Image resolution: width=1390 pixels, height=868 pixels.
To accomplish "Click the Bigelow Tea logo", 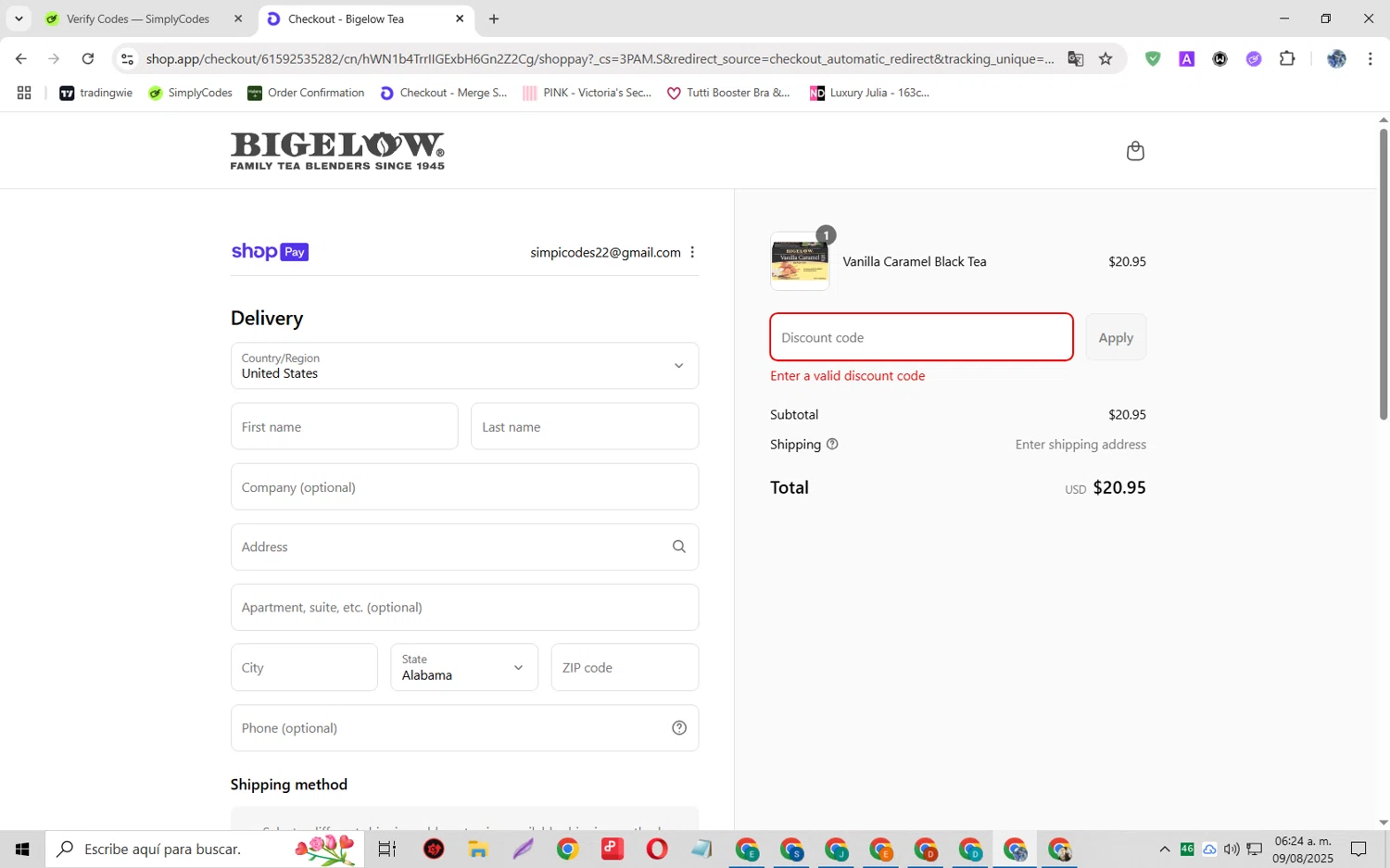I will click(337, 151).
